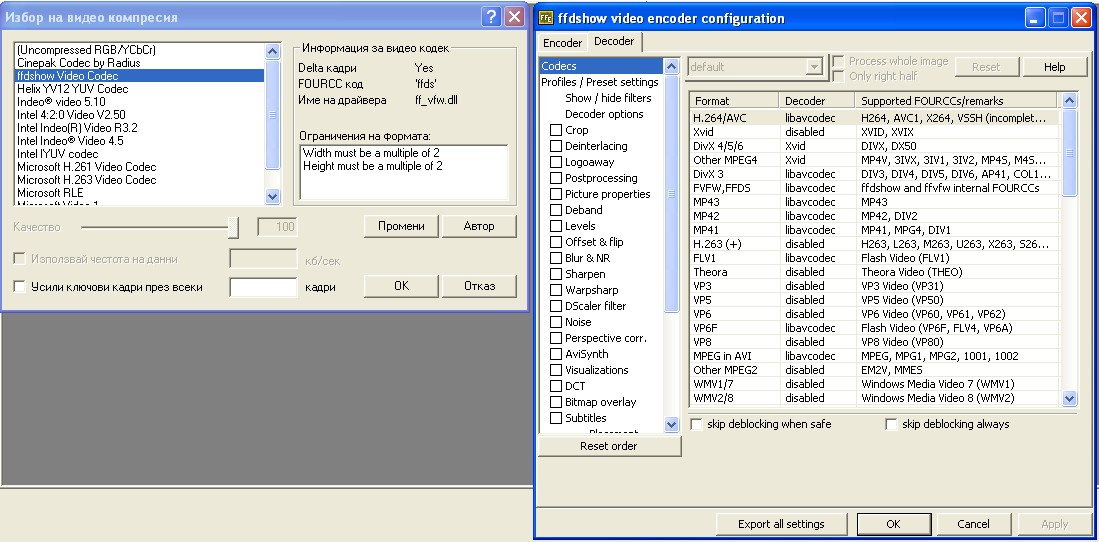Image resolution: width=1099 pixels, height=542 pixels.
Task: Click the Help button
Action: point(1054,67)
